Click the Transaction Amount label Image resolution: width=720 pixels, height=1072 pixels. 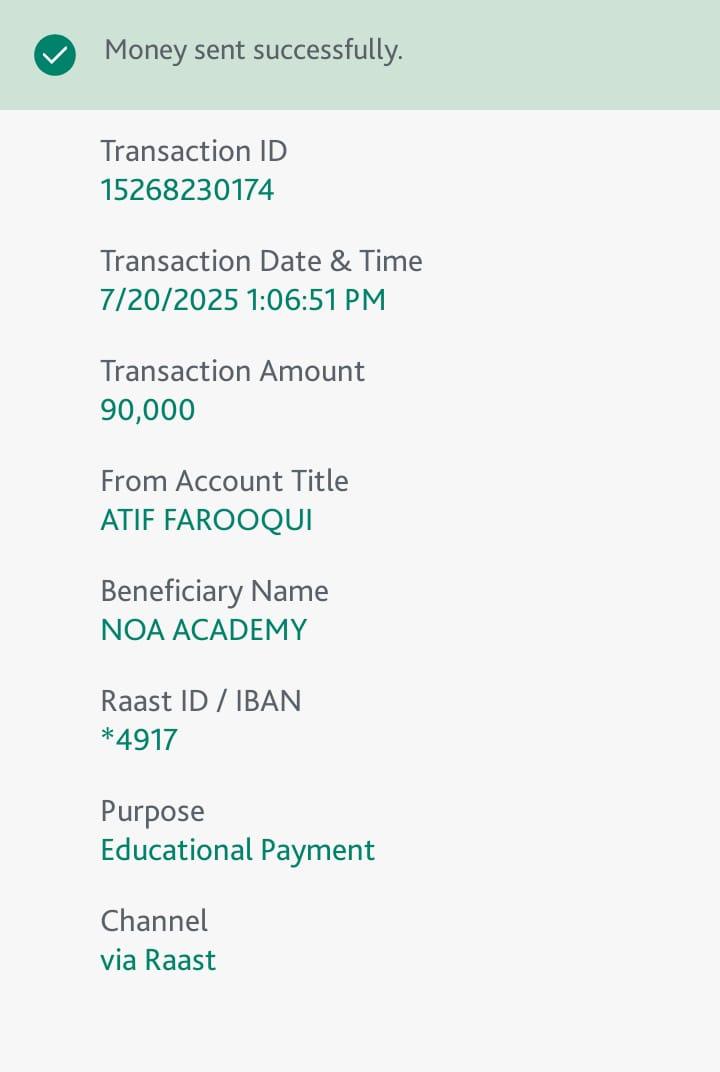[x=232, y=371]
